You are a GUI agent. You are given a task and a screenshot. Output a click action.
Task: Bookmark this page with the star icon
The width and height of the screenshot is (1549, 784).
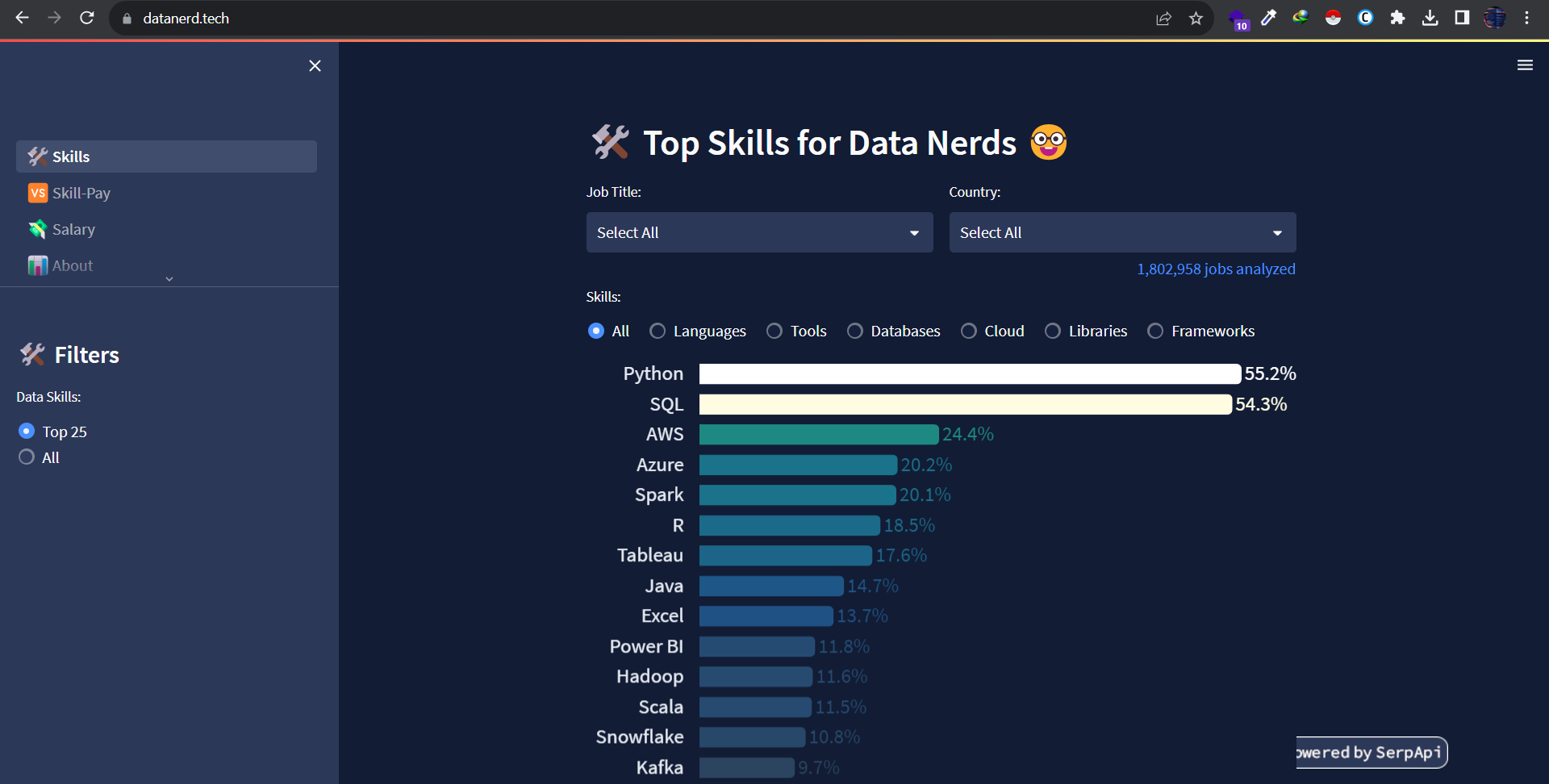(x=1196, y=18)
